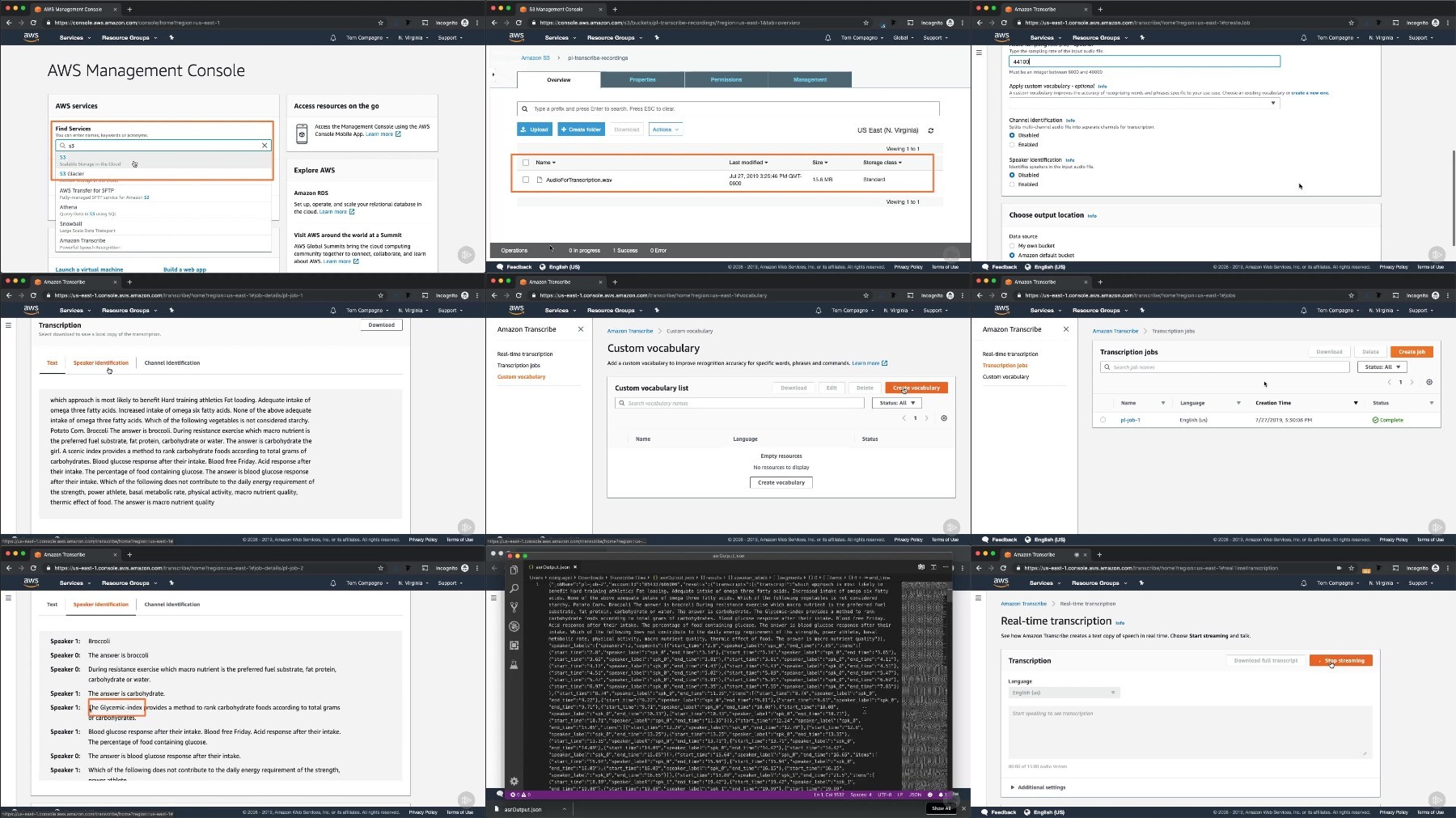Expand Additional settings on Real-time transcription
The image size is (1456, 818).
point(1038,787)
